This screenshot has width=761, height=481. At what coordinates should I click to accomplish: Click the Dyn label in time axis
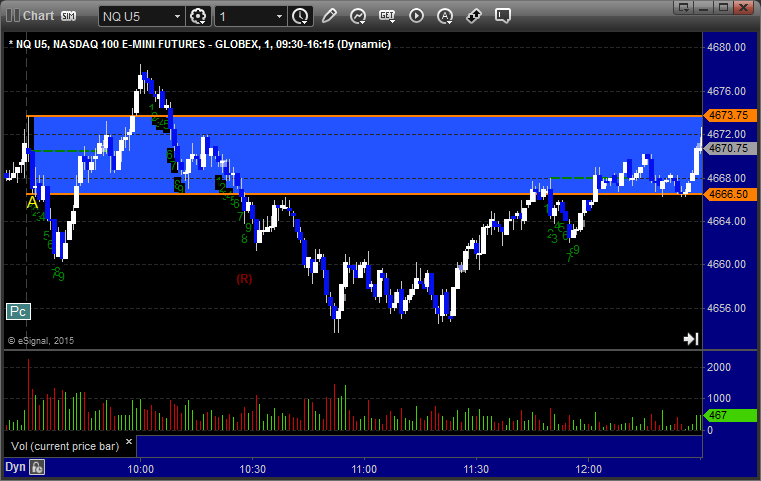click(15, 467)
